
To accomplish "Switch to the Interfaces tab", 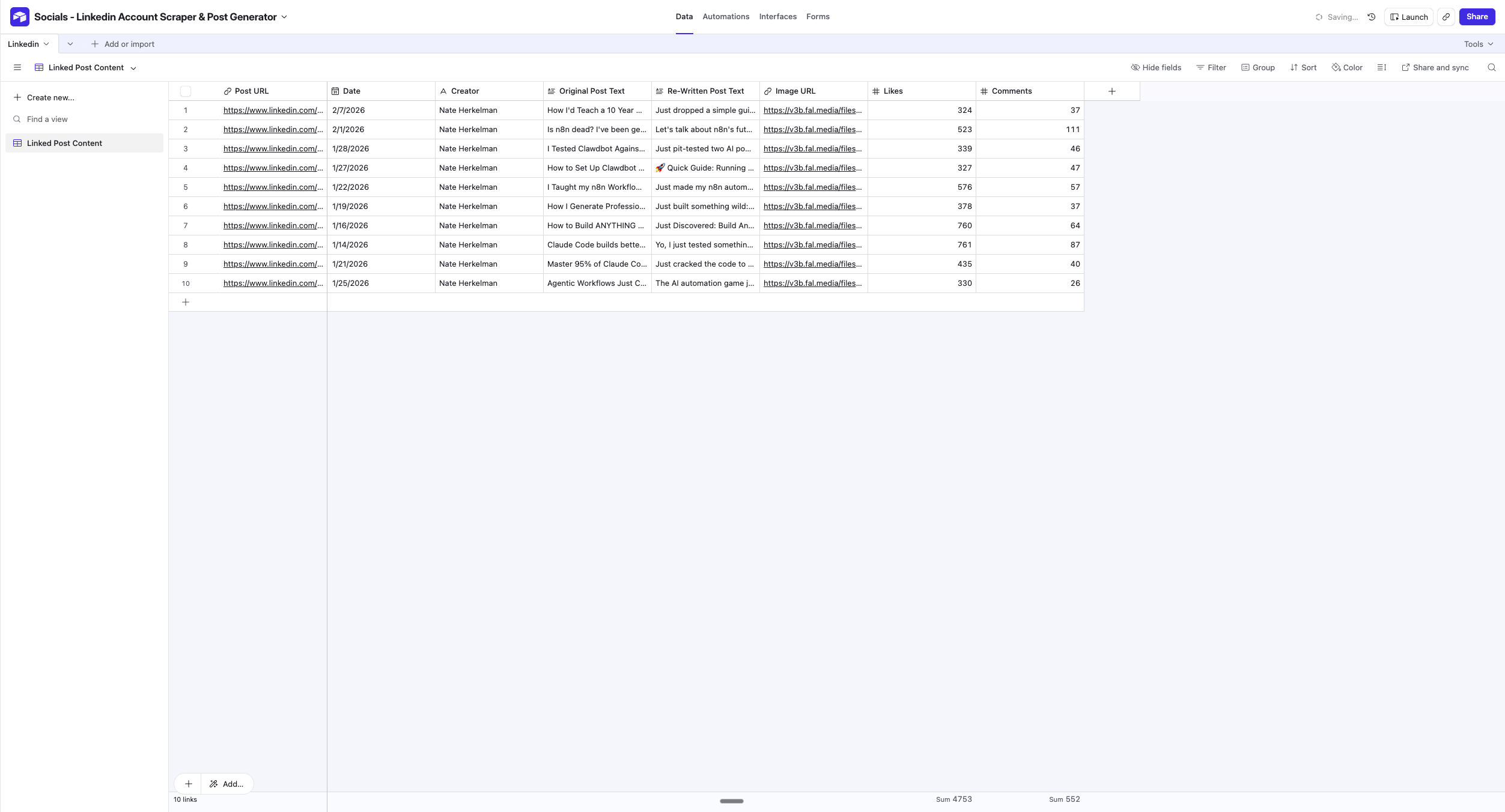I will (x=777, y=17).
